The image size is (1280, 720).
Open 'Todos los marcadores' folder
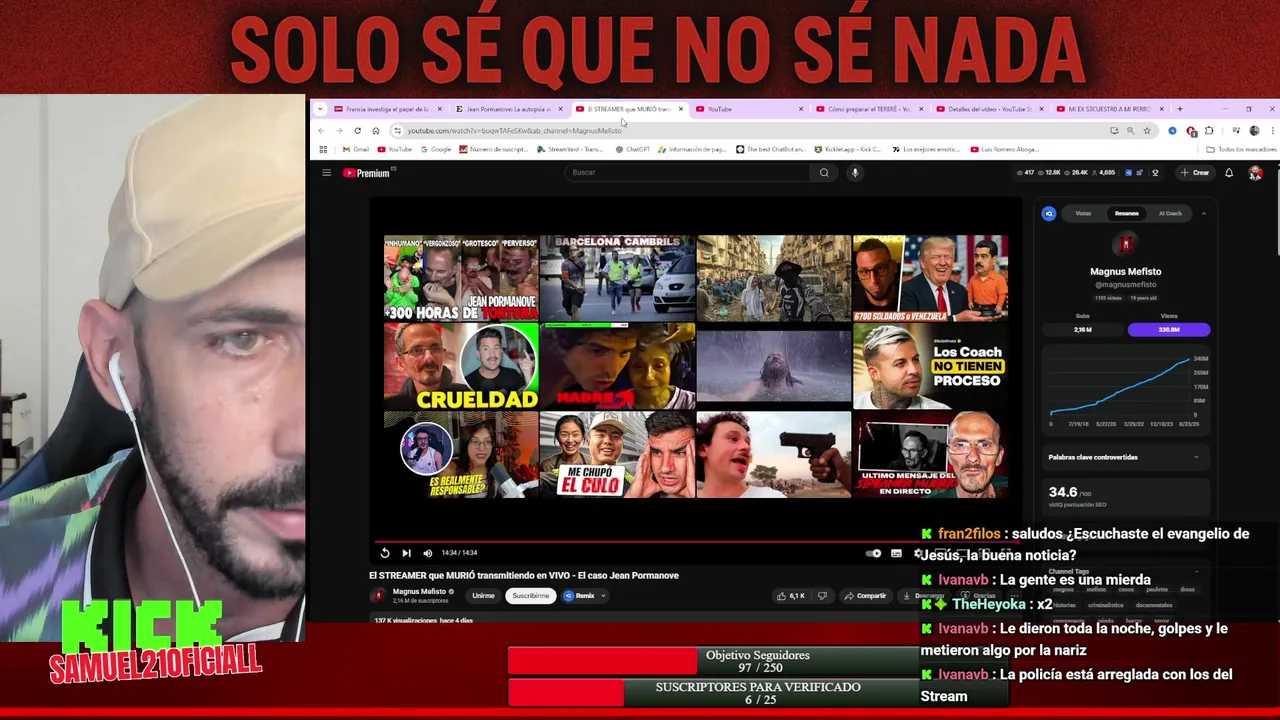pyautogui.click(x=1240, y=149)
